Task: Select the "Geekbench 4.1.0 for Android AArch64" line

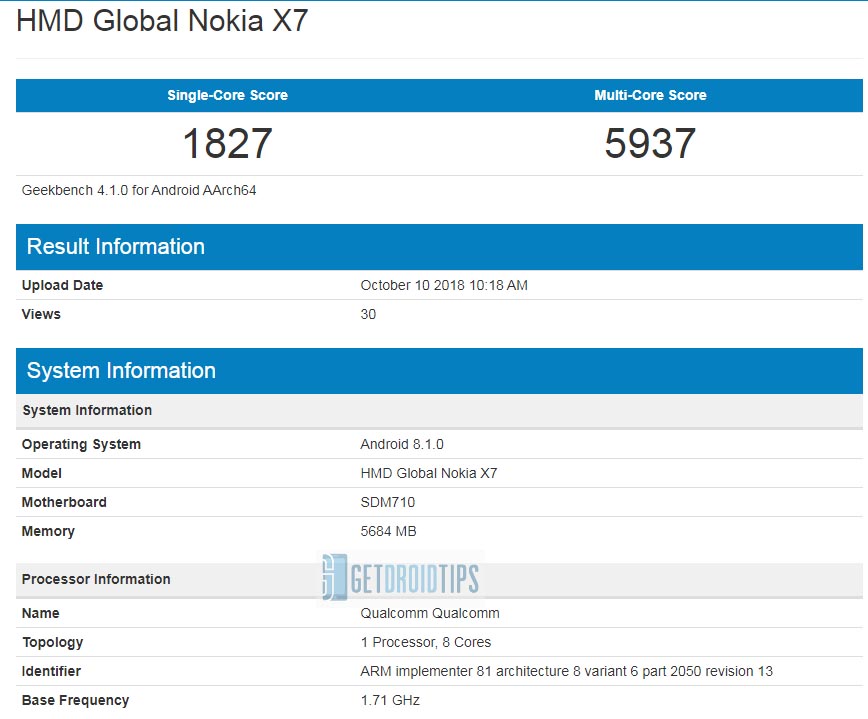Action: [x=139, y=190]
